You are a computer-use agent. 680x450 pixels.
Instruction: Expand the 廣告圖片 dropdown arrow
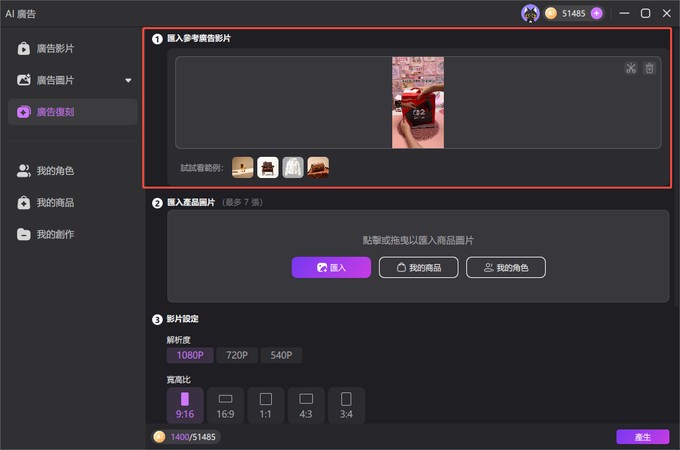pos(128,80)
